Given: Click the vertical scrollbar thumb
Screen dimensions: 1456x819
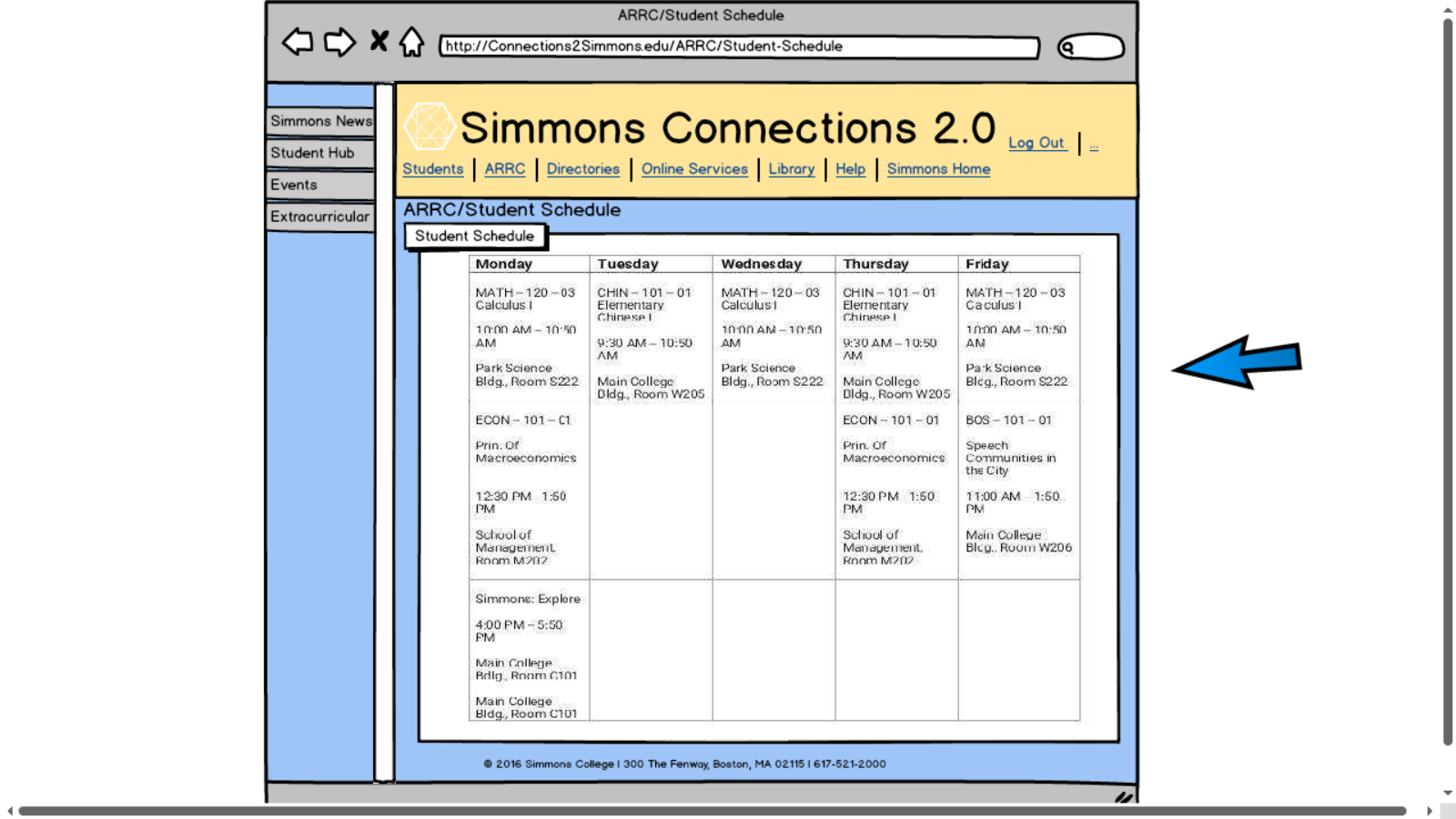Looking at the screenshot, I should click(x=1448, y=382).
